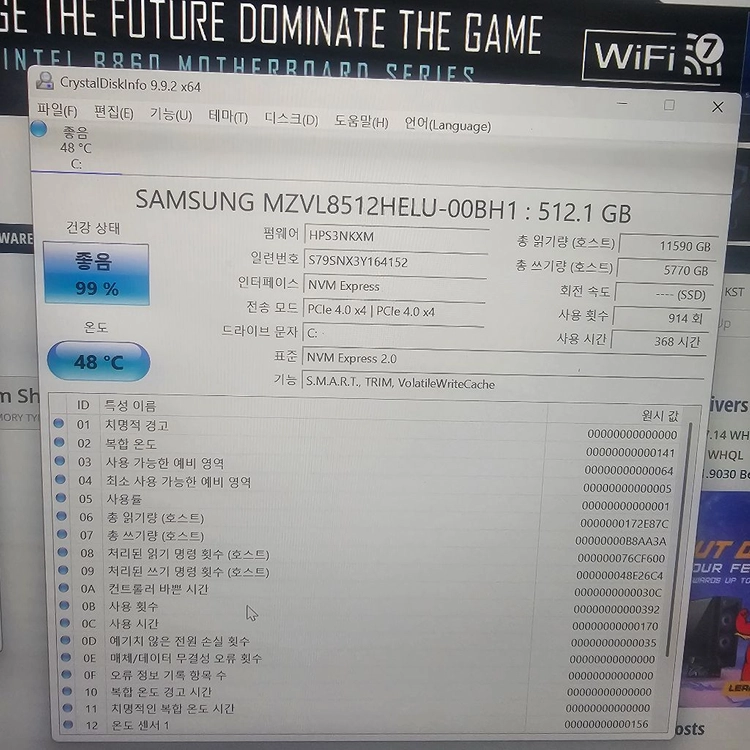Open the 기능(U) menu
Screen dimensions: 750x750
(x=171, y=115)
